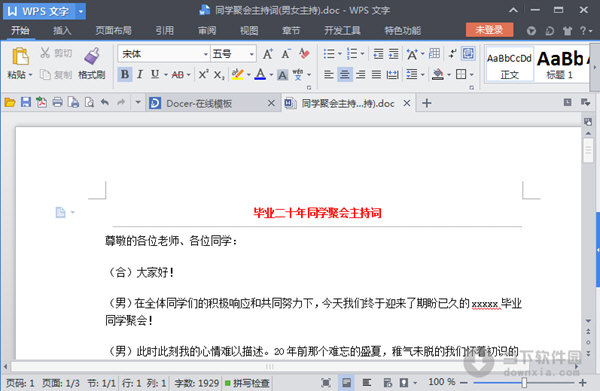The width and height of the screenshot is (600, 391).
Task: Redo the last action
Action: 121,102
